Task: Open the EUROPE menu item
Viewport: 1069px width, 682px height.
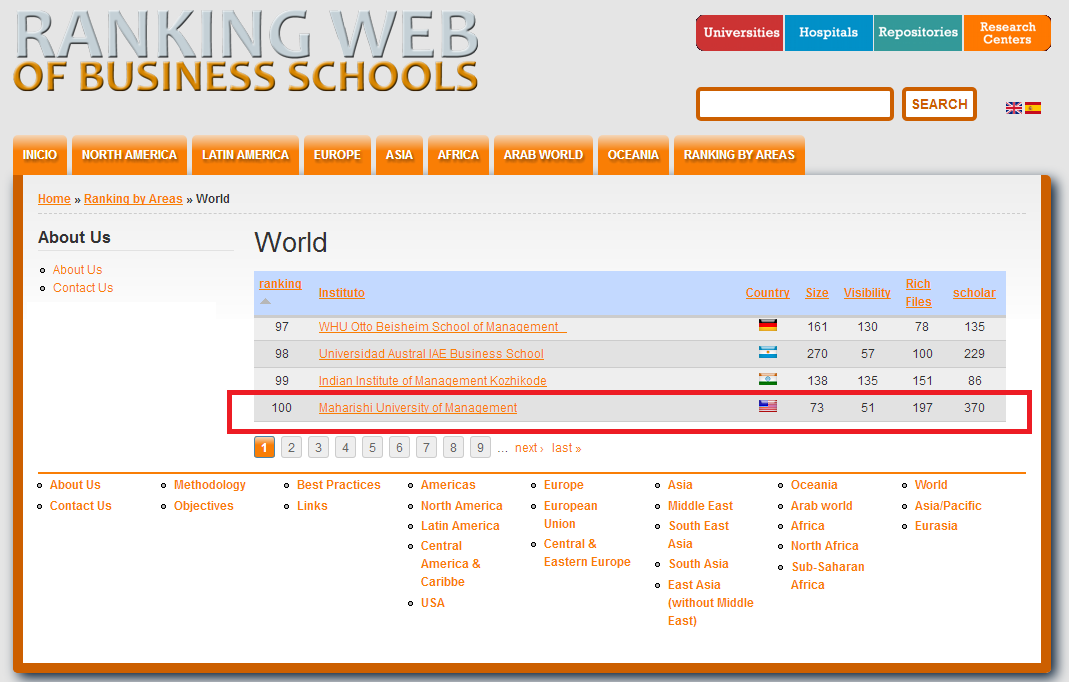Action: 337,155
